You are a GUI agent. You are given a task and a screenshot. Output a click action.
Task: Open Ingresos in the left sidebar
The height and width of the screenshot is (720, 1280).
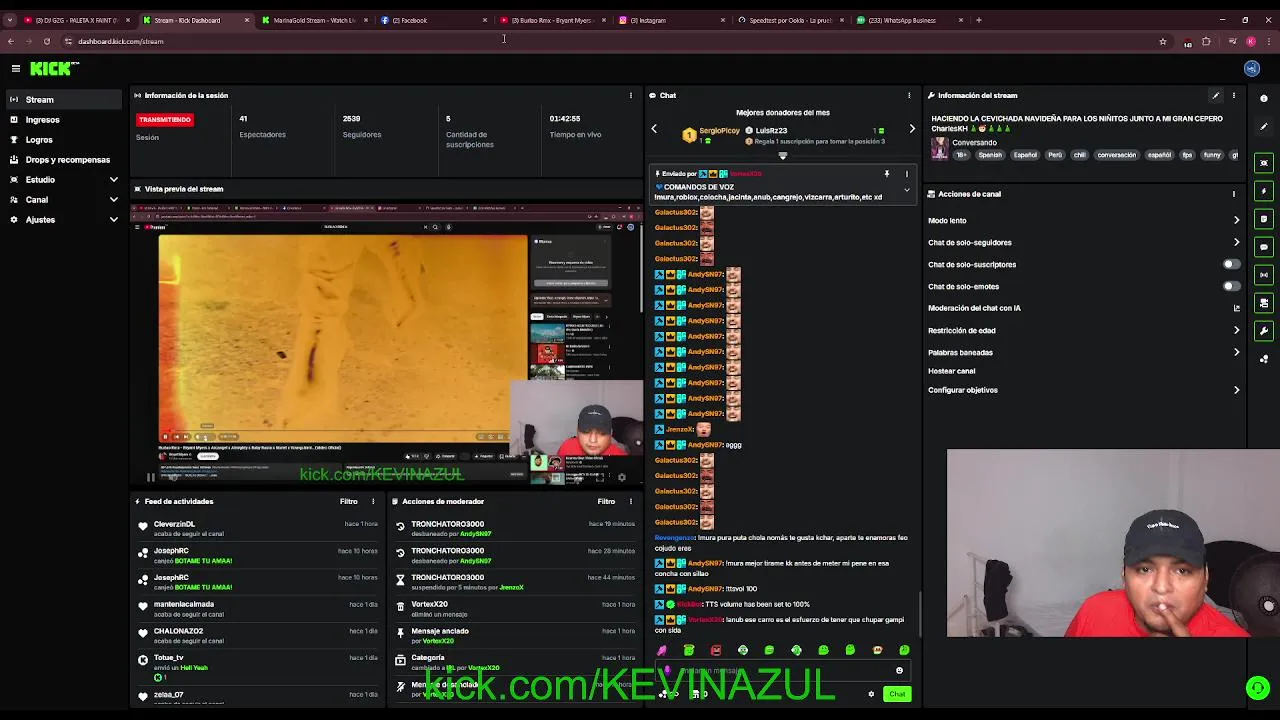pos(62,120)
